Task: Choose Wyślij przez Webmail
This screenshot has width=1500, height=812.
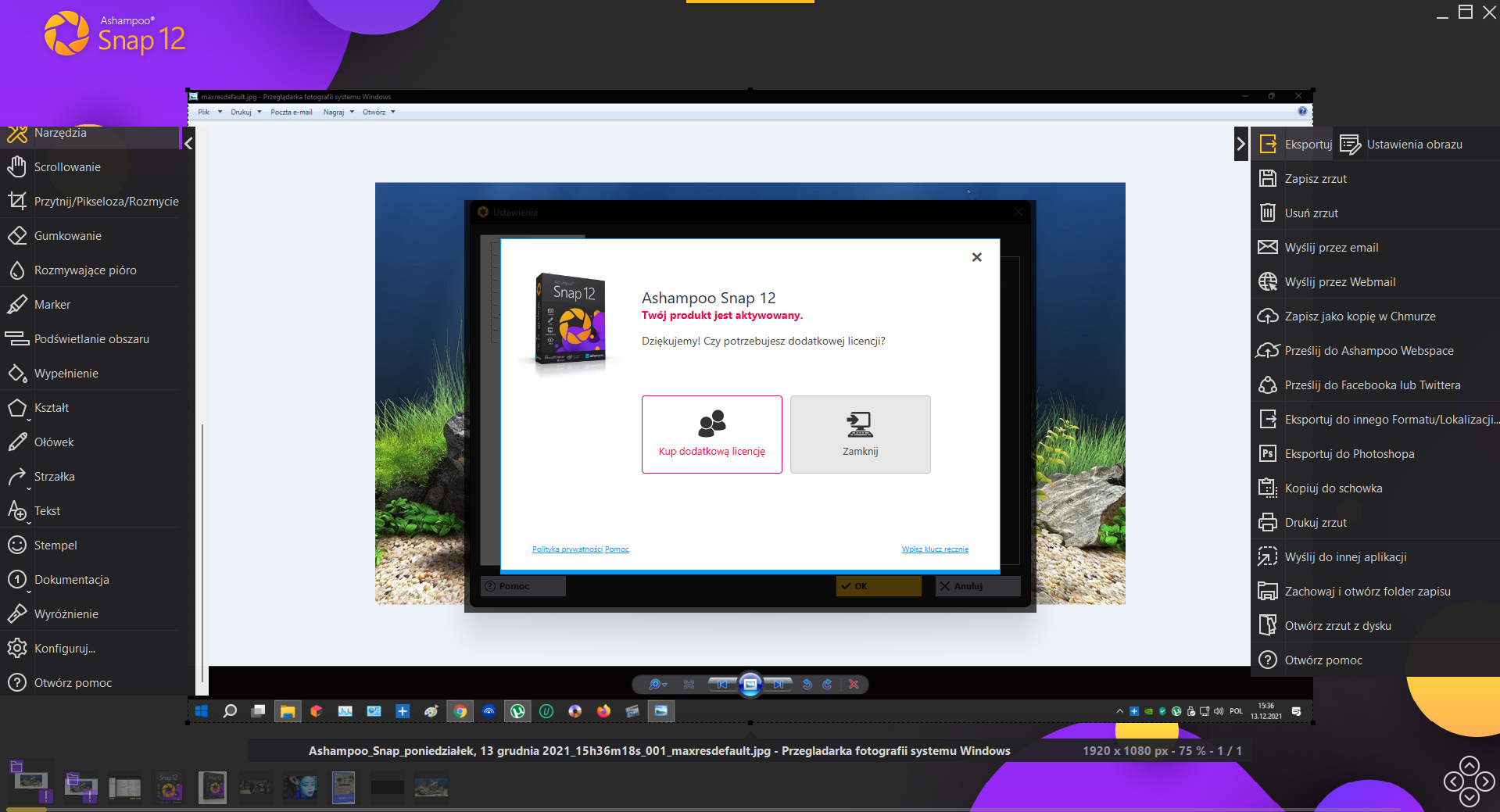Action: click(1376, 282)
